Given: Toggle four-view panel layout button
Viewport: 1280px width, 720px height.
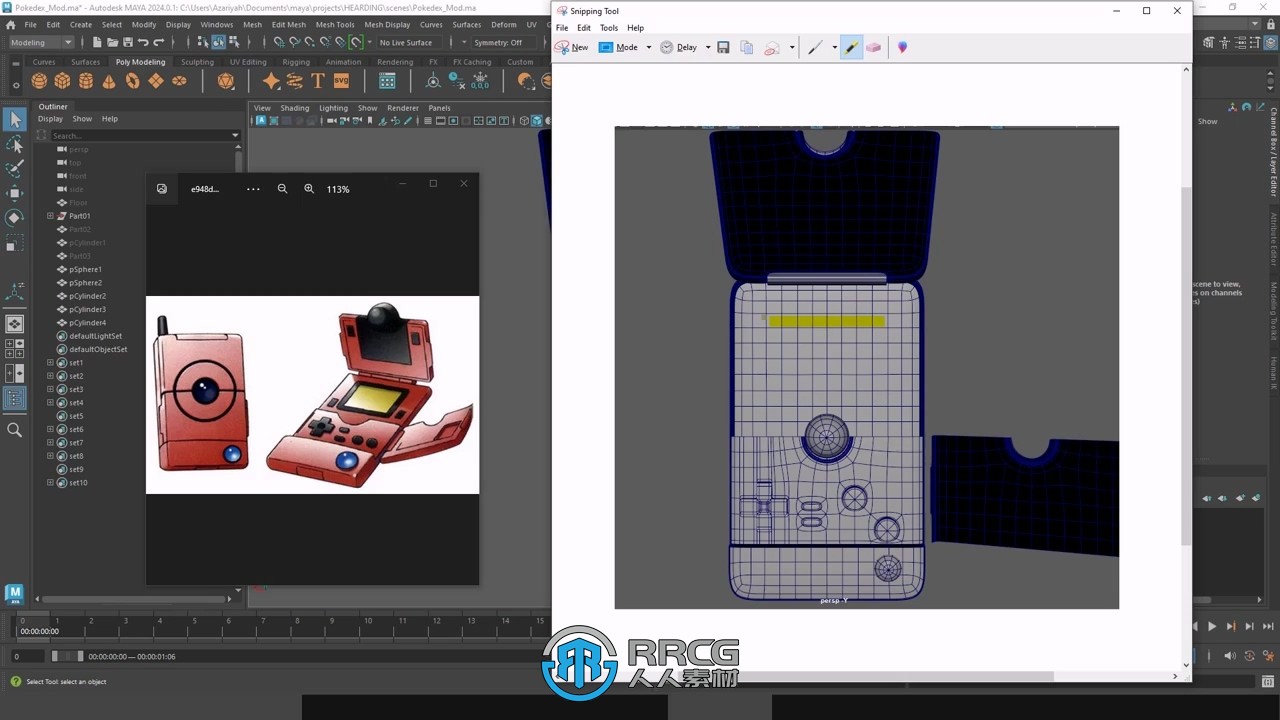Looking at the screenshot, I should [15, 348].
